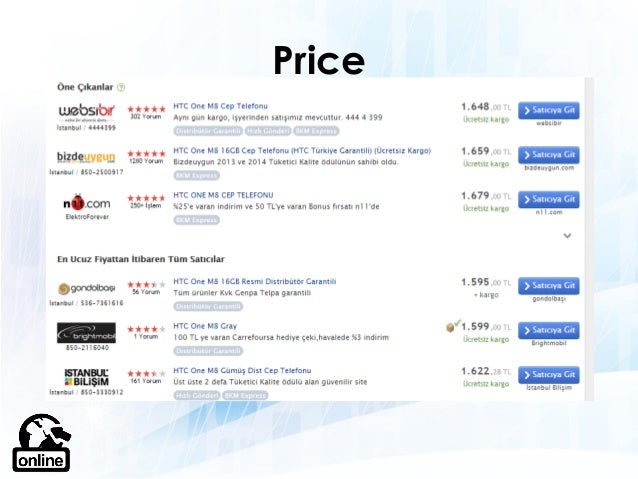
Task: Go to seller İstanbul Bilişim via Satıcıya Git
Action: (548, 375)
